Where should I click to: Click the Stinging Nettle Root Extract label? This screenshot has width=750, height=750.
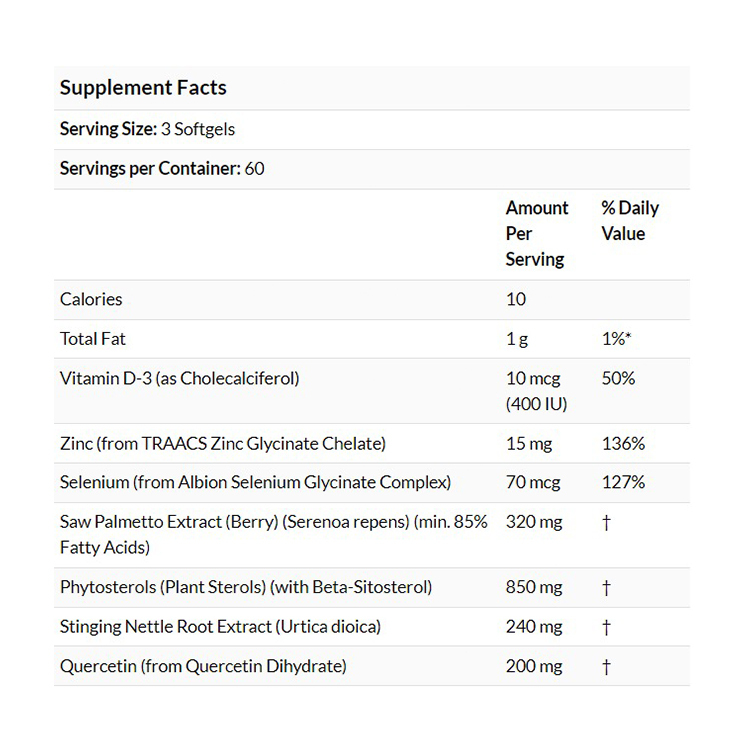tap(220, 627)
